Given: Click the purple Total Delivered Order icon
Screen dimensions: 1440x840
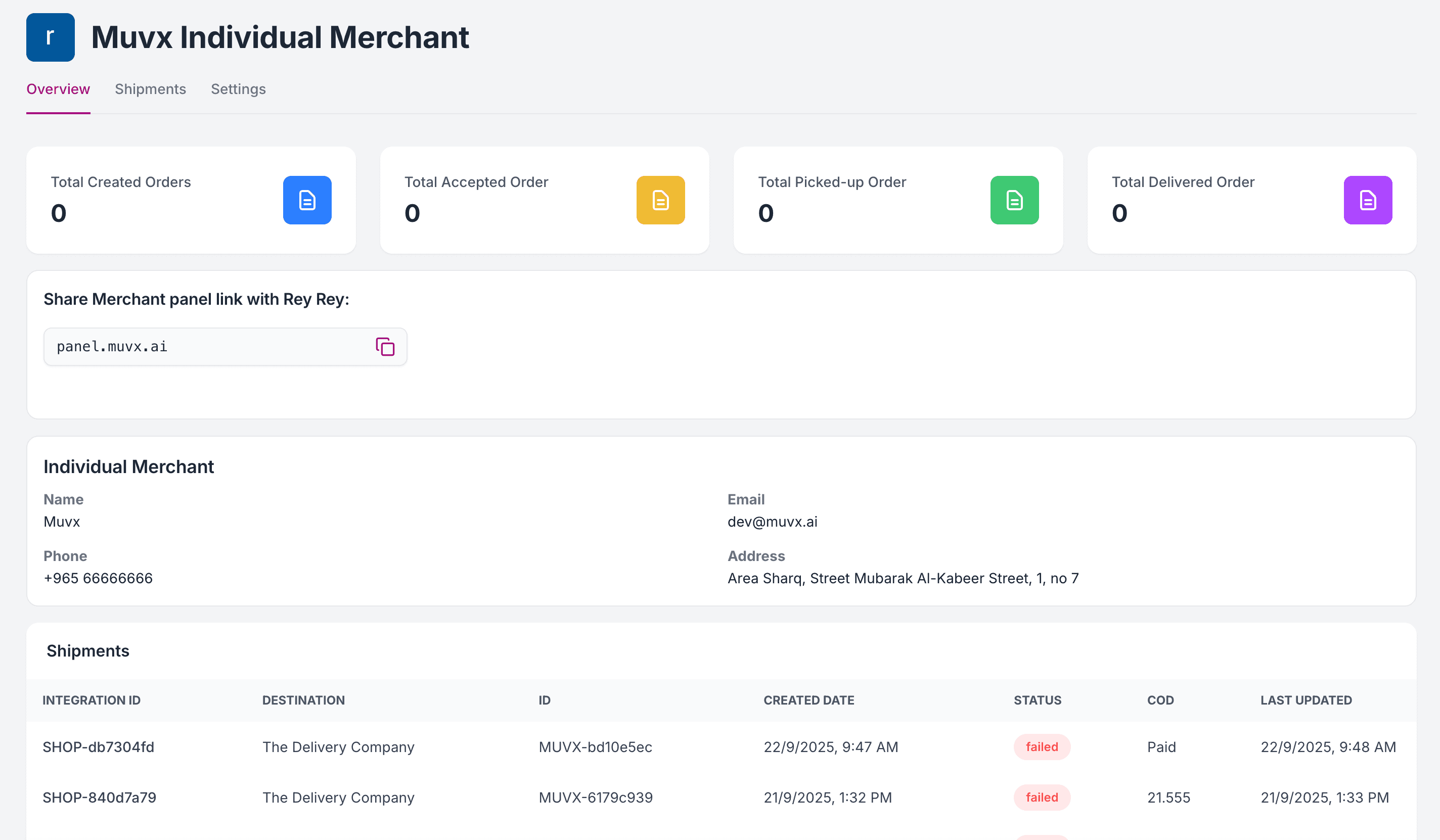Looking at the screenshot, I should pyautogui.click(x=1367, y=200).
